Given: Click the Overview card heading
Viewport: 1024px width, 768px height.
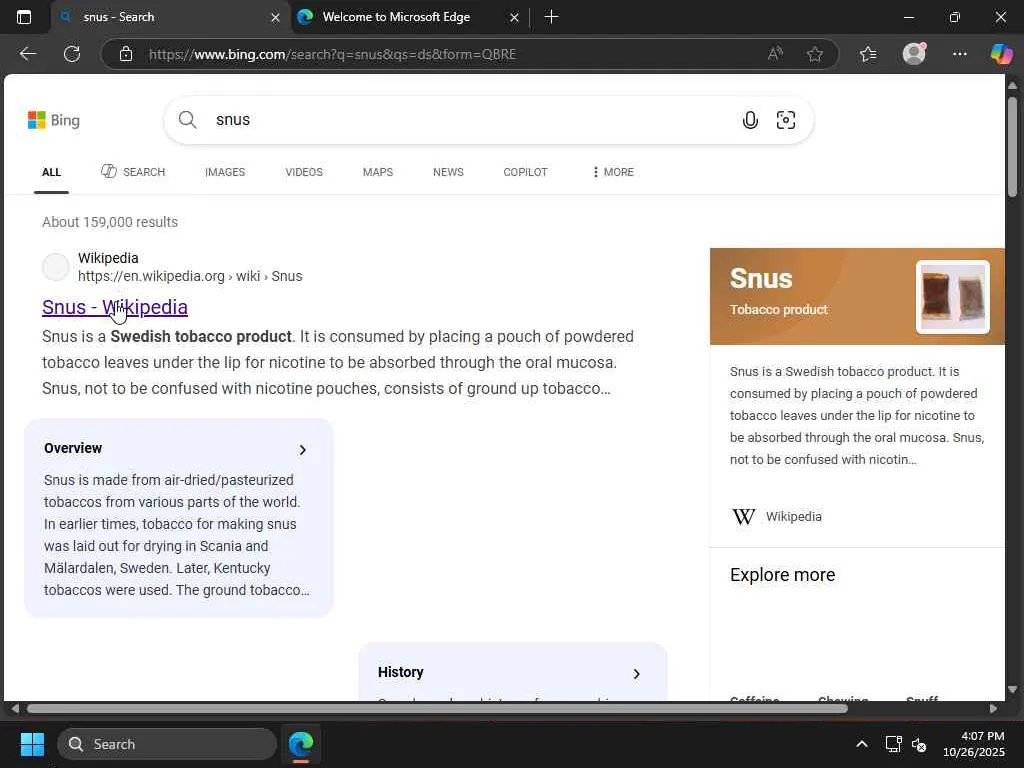Looking at the screenshot, I should pos(73,448).
